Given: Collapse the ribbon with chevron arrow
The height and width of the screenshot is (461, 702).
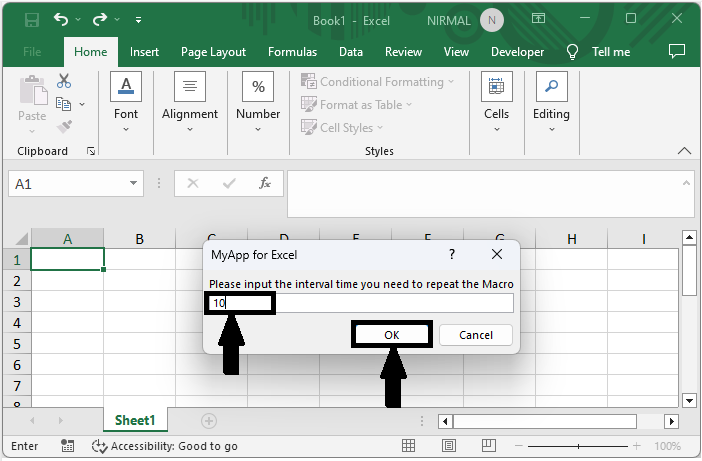Looking at the screenshot, I should pyautogui.click(x=684, y=151).
